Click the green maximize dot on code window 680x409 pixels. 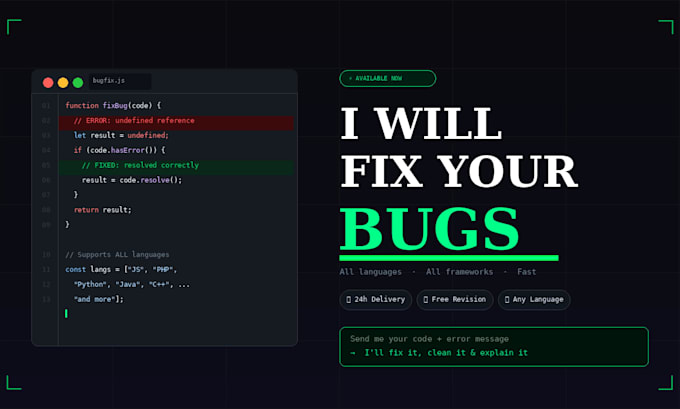tap(78, 82)
